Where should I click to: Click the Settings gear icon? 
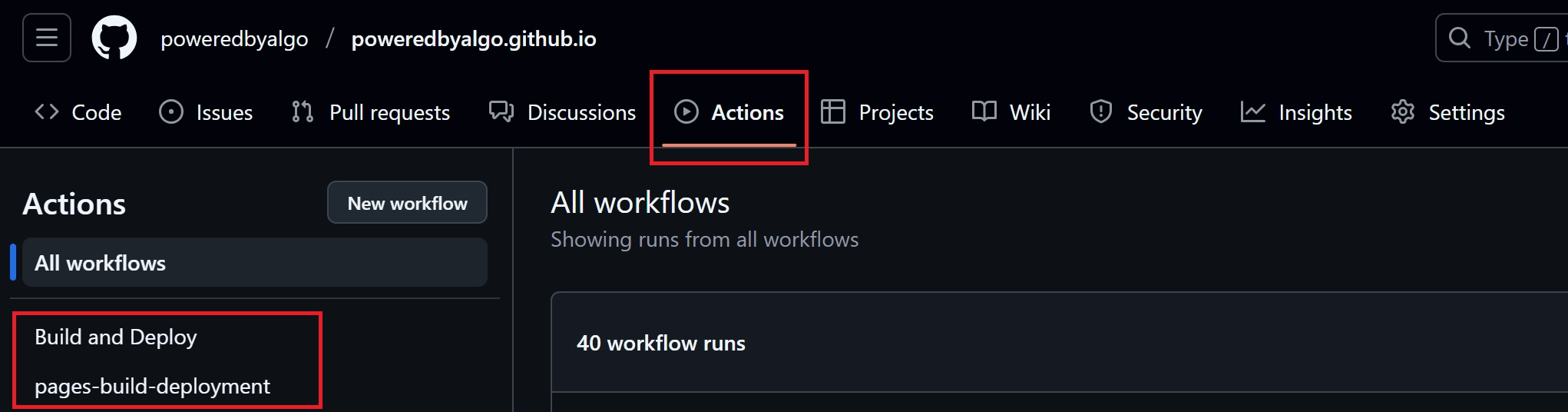[x=1403, y=112]
